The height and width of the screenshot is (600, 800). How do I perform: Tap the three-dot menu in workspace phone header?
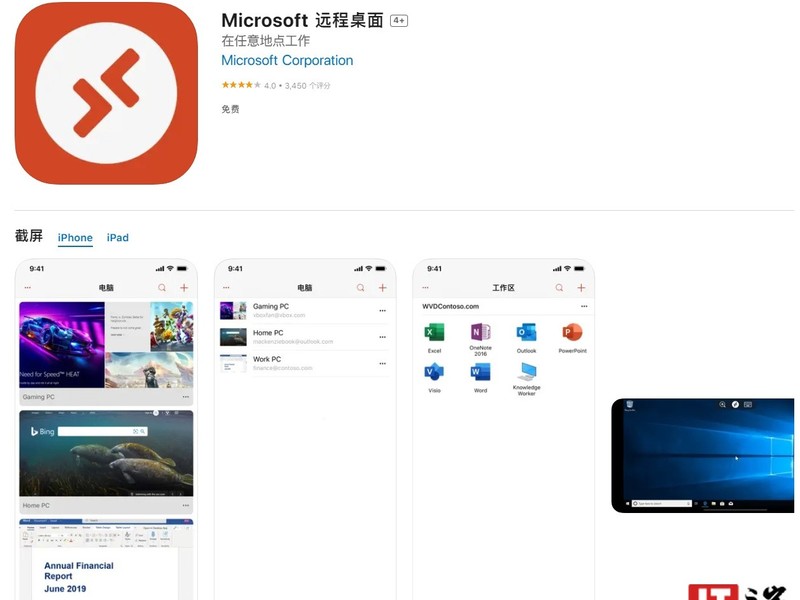[x=425, y=288]
